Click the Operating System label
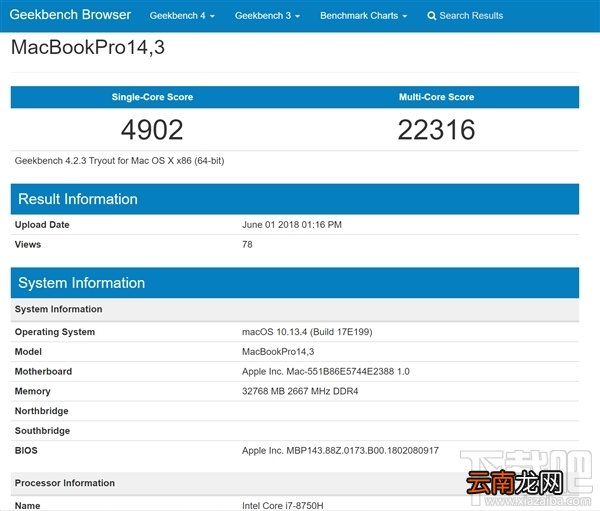Screen dimensions: 600x511 point(55,332)
